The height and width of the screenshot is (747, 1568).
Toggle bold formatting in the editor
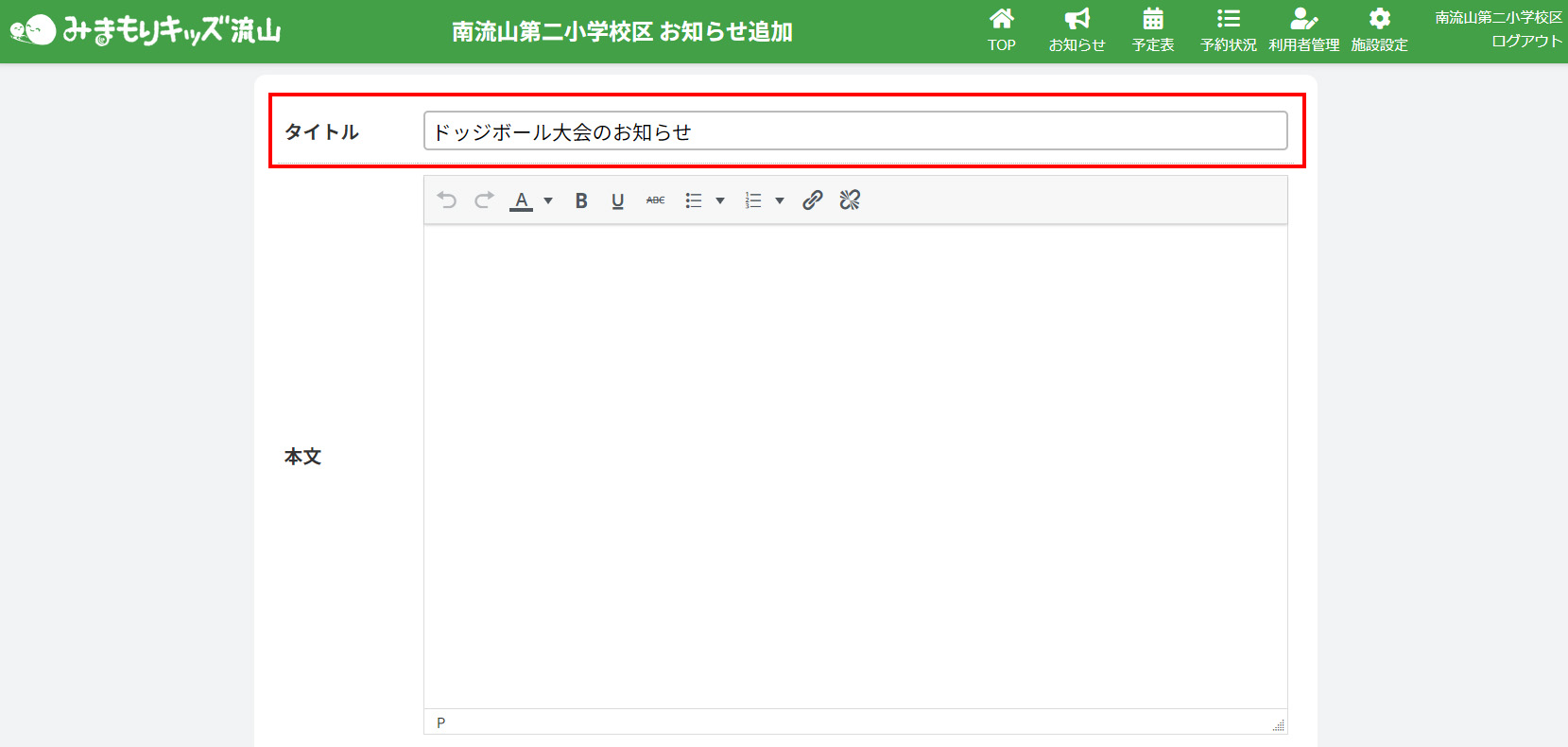pyautogui.click(x=581, y=200)
